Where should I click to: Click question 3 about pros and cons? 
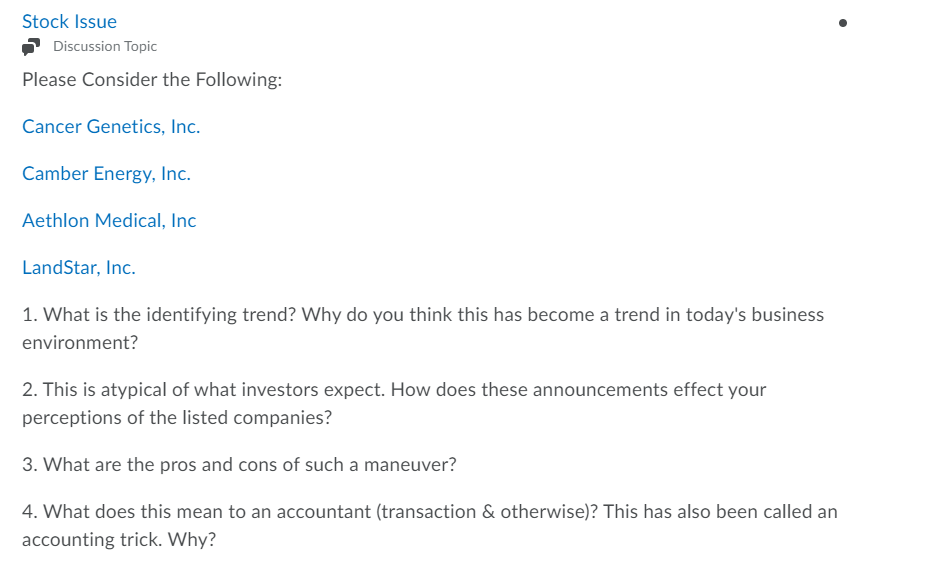point(239,465)
